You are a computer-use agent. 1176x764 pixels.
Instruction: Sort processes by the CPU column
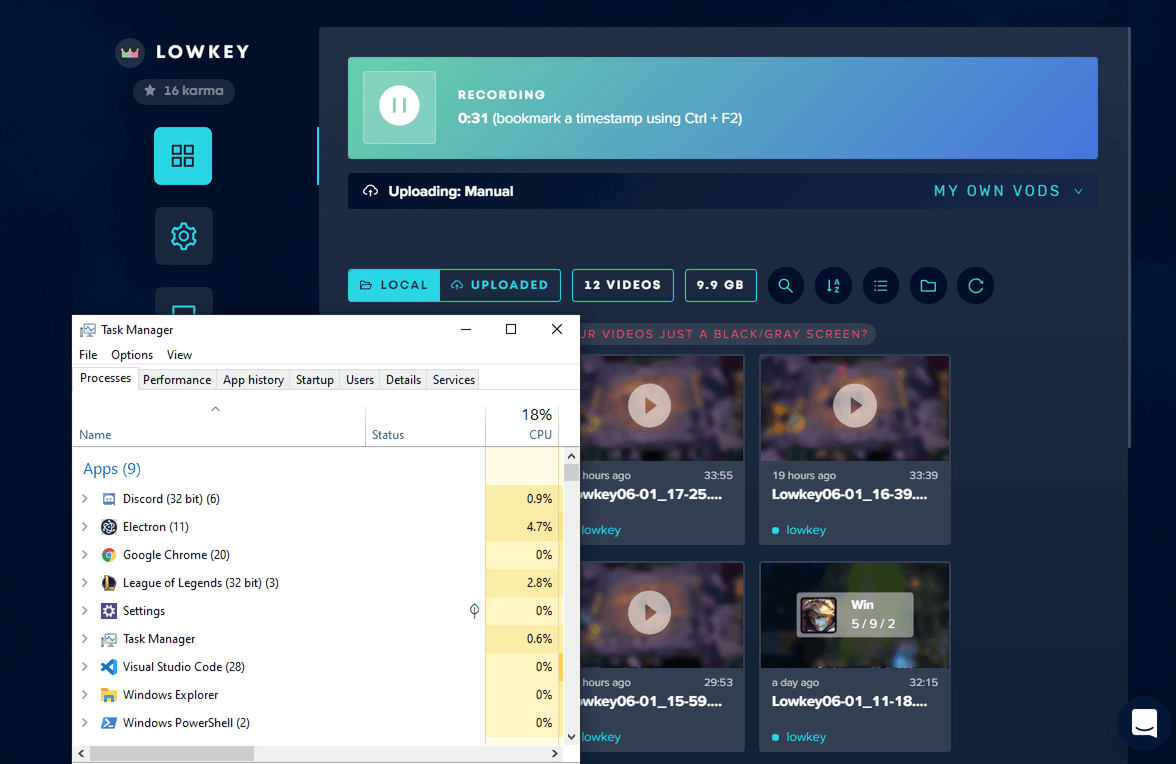(x=522, y=426)
